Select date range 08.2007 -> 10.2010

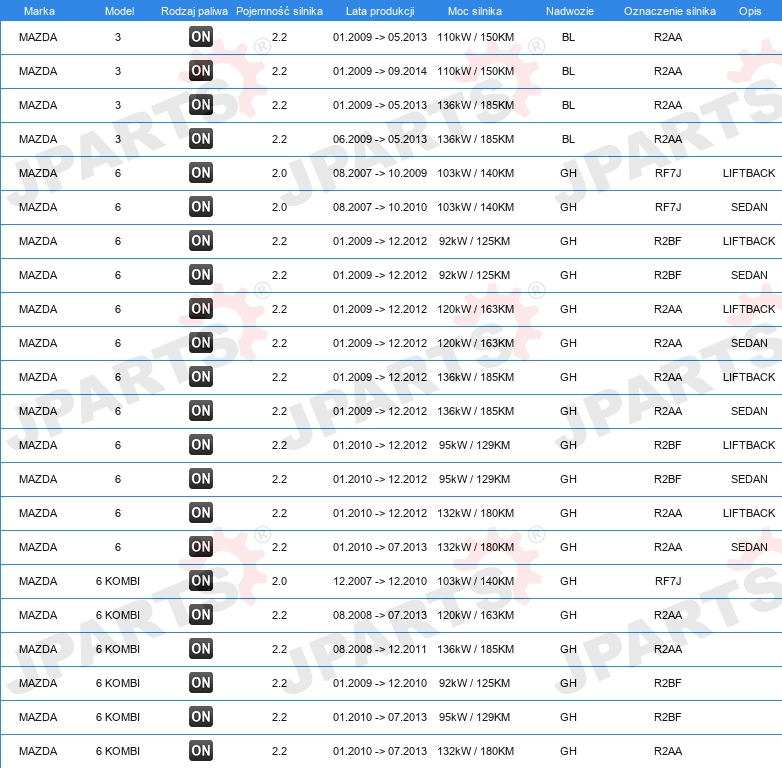pyautogui.click(x=380, y=207)
